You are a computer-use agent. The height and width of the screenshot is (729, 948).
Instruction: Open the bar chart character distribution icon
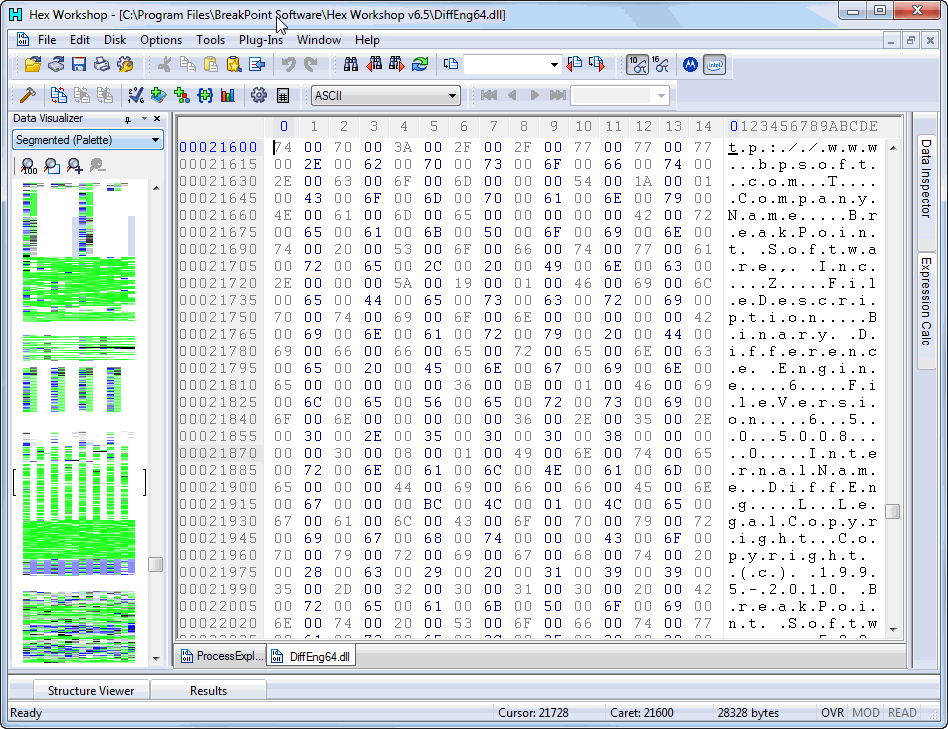coord(228,95)
